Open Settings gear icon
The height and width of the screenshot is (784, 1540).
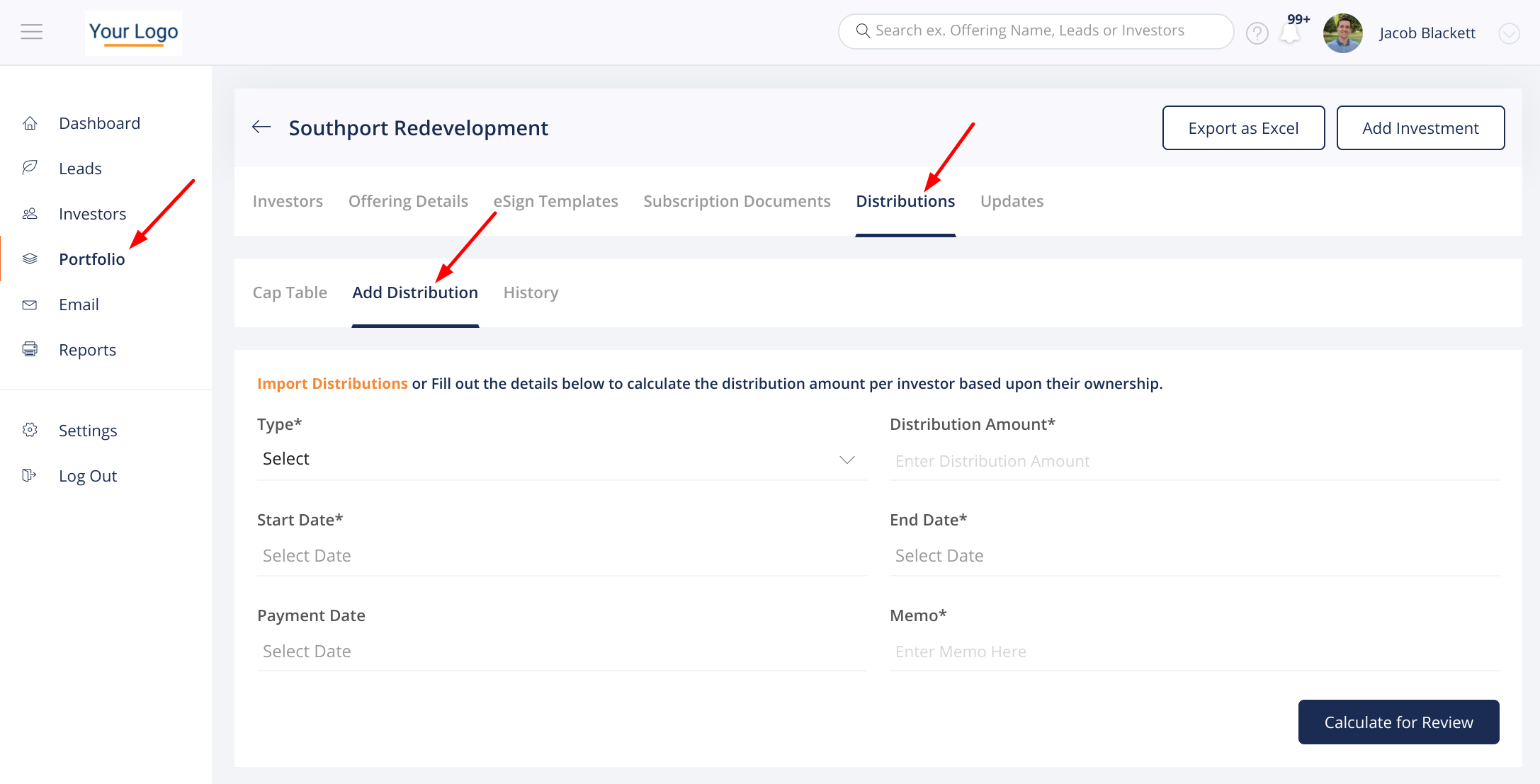click(x=30, y=430)
